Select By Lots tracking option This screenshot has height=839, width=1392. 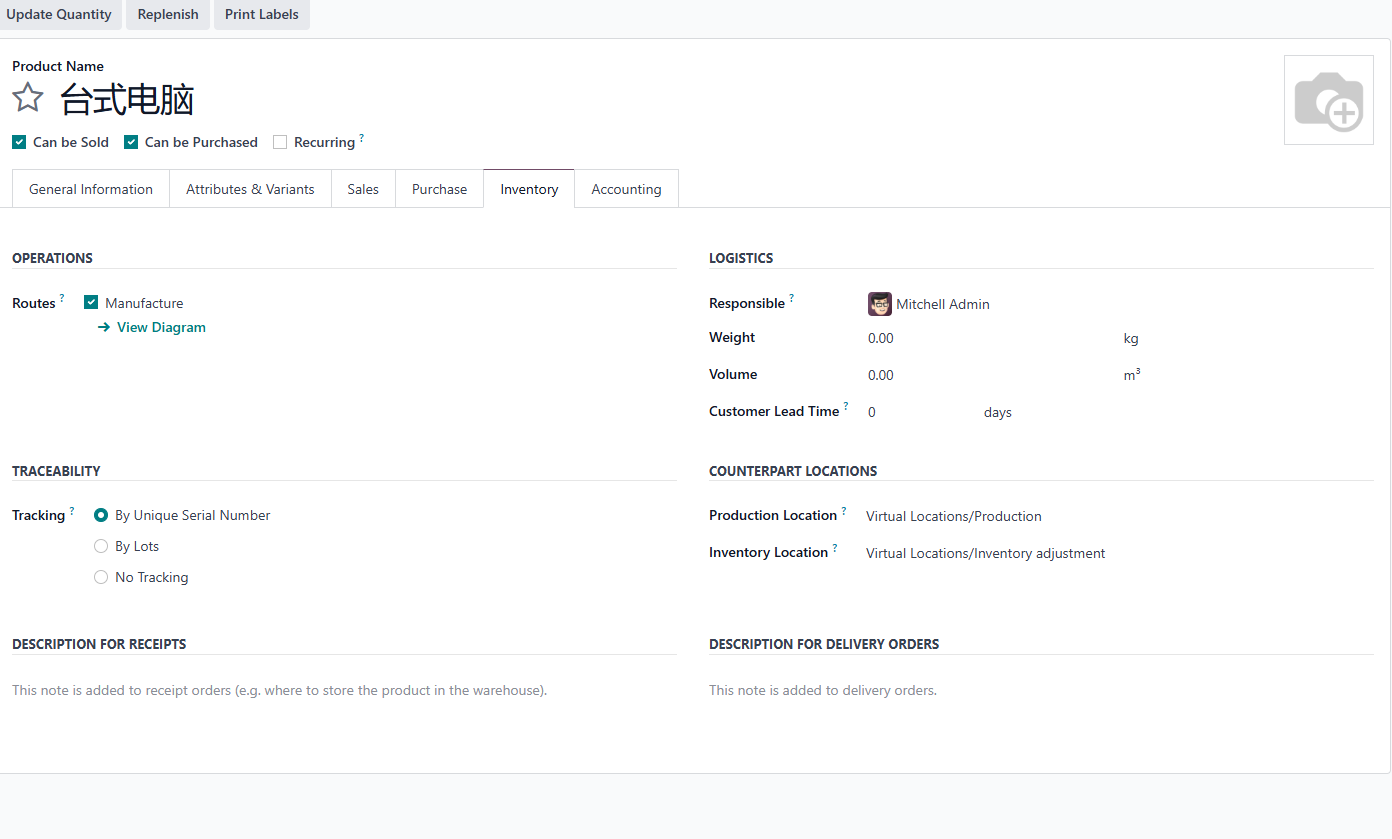(101, 546)
